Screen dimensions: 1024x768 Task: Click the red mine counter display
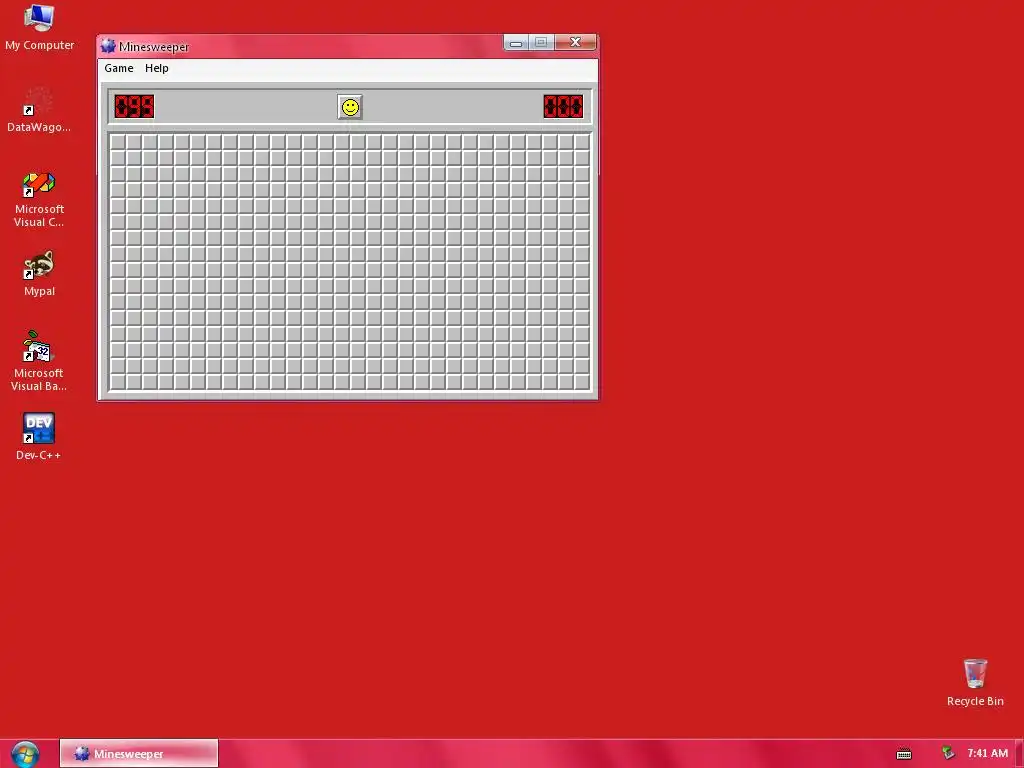(x=135, y=106)
